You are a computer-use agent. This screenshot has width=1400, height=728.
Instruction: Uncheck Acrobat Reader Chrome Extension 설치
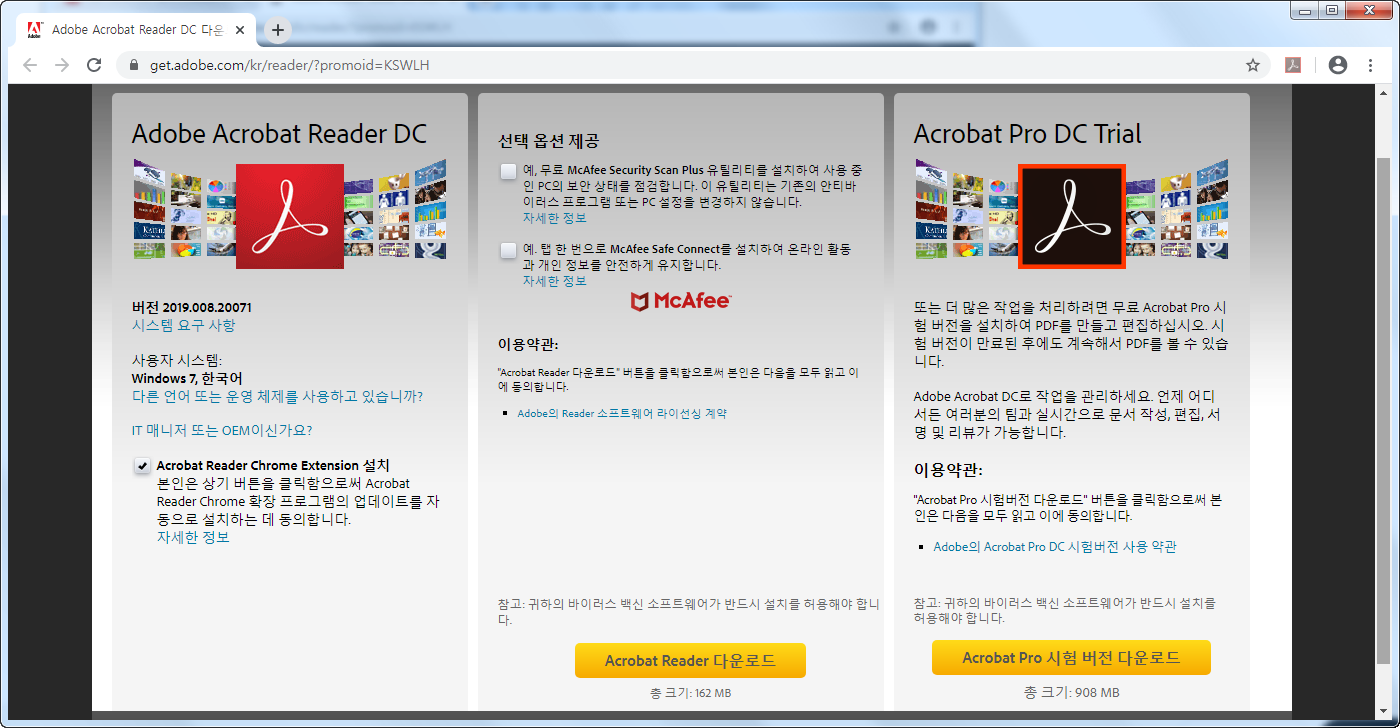tap(142, 466)
